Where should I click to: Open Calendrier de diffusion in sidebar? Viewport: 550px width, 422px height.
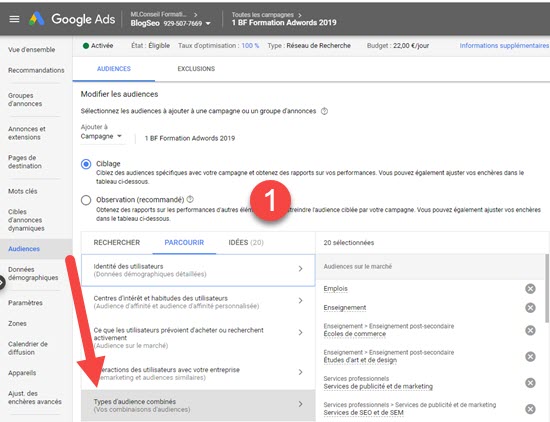(x=28, y=348)
